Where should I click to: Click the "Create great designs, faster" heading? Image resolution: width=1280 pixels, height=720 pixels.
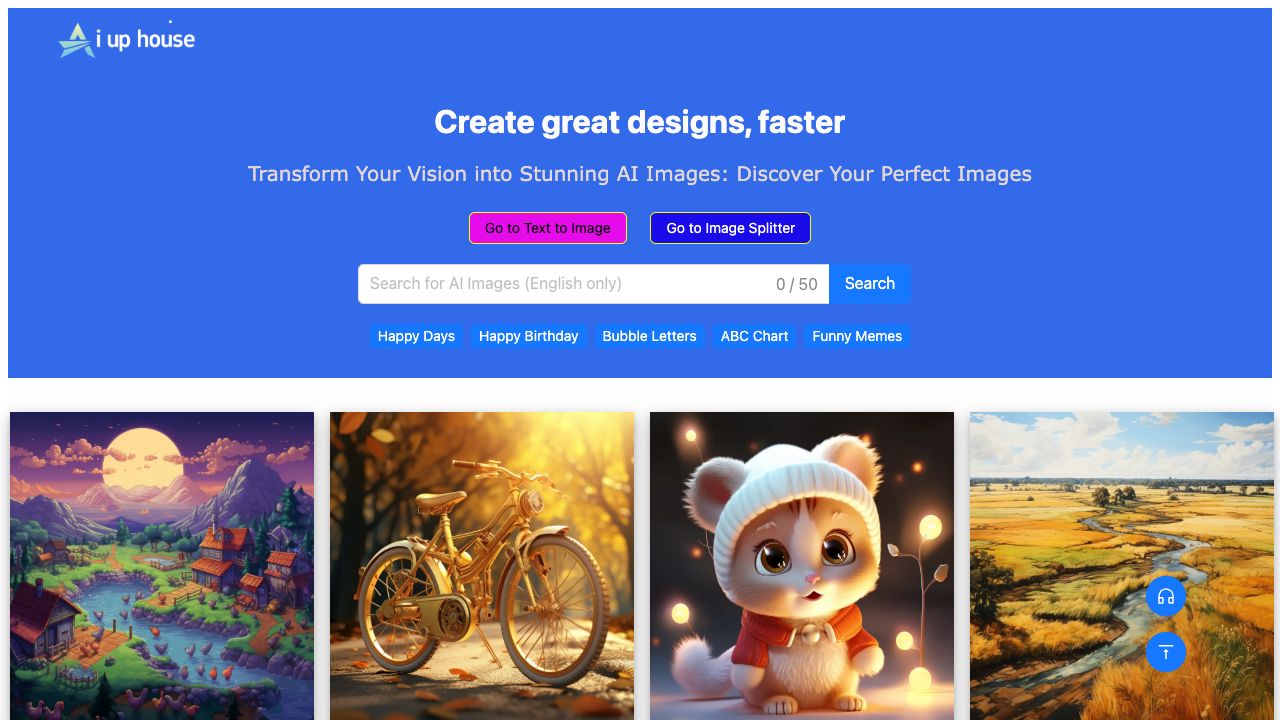[640, 122]
